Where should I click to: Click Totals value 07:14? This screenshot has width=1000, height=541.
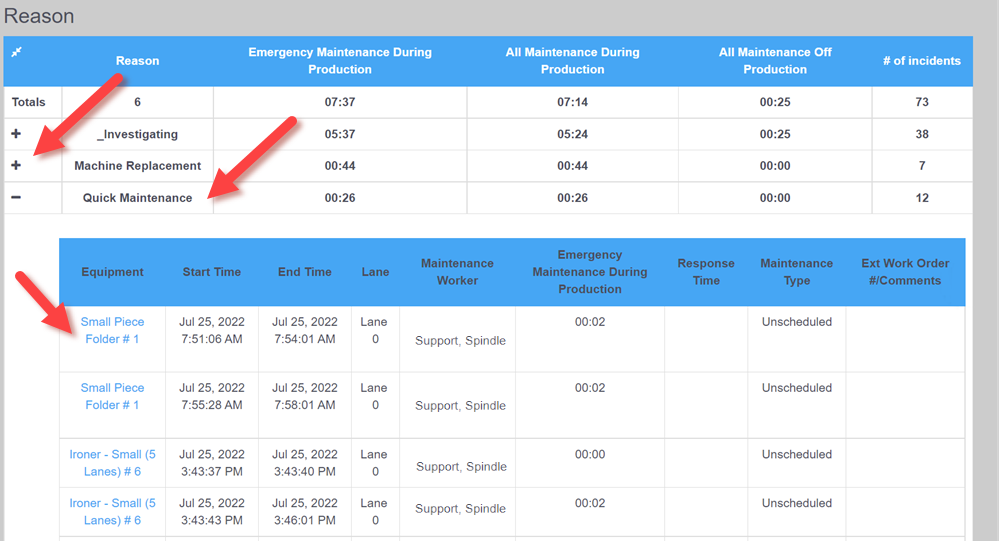pos(573,102)
